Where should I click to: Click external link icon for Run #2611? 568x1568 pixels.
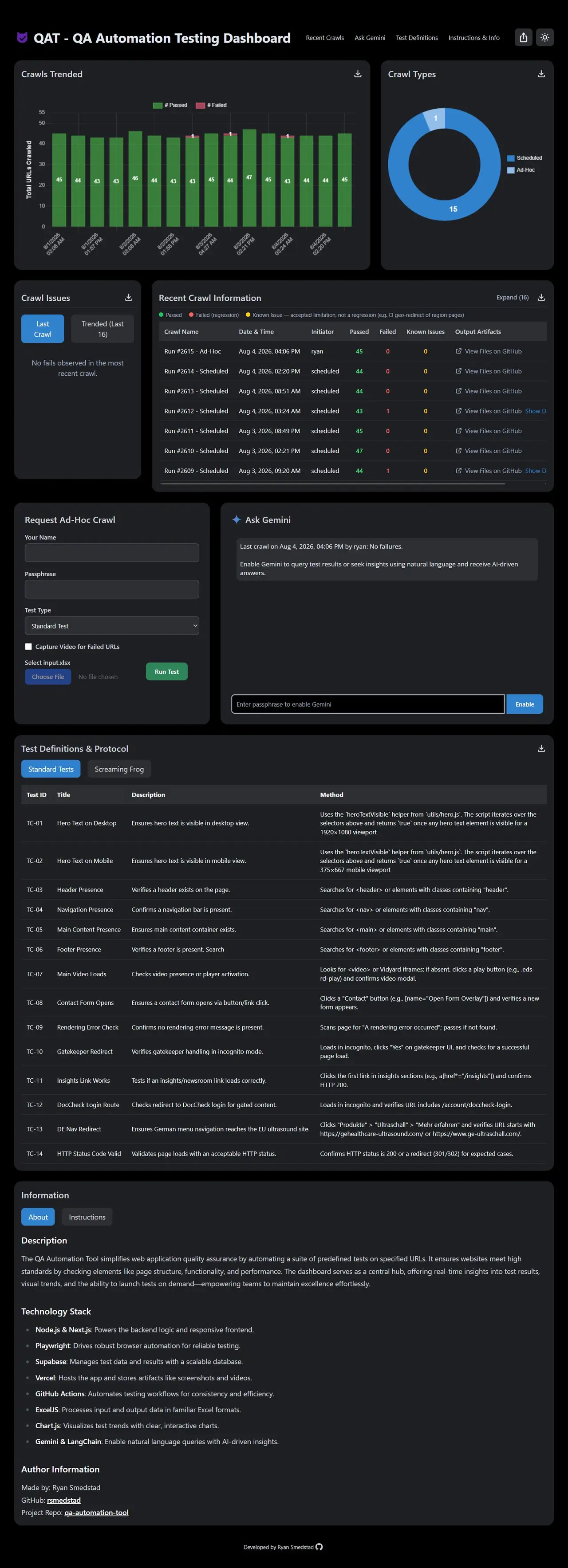[458, 431]
